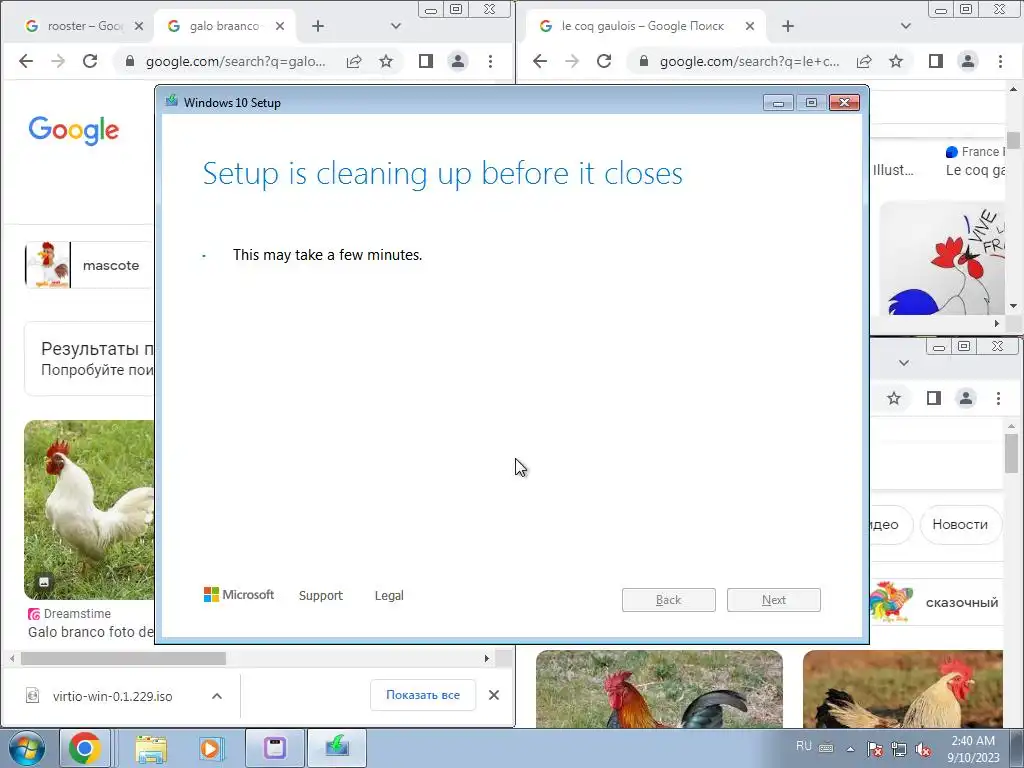Select the mascote suggestion chip
Viewport: 1024px width, 768px height.
[x=89, y=265]
